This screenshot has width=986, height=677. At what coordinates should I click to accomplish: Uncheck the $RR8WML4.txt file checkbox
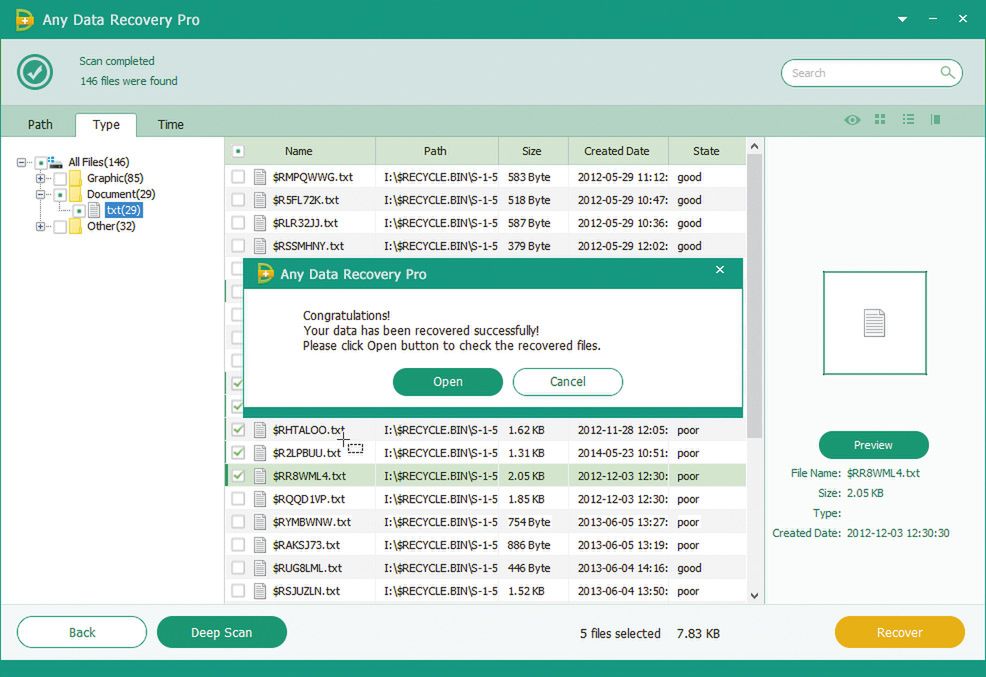(x=238, y=476)
